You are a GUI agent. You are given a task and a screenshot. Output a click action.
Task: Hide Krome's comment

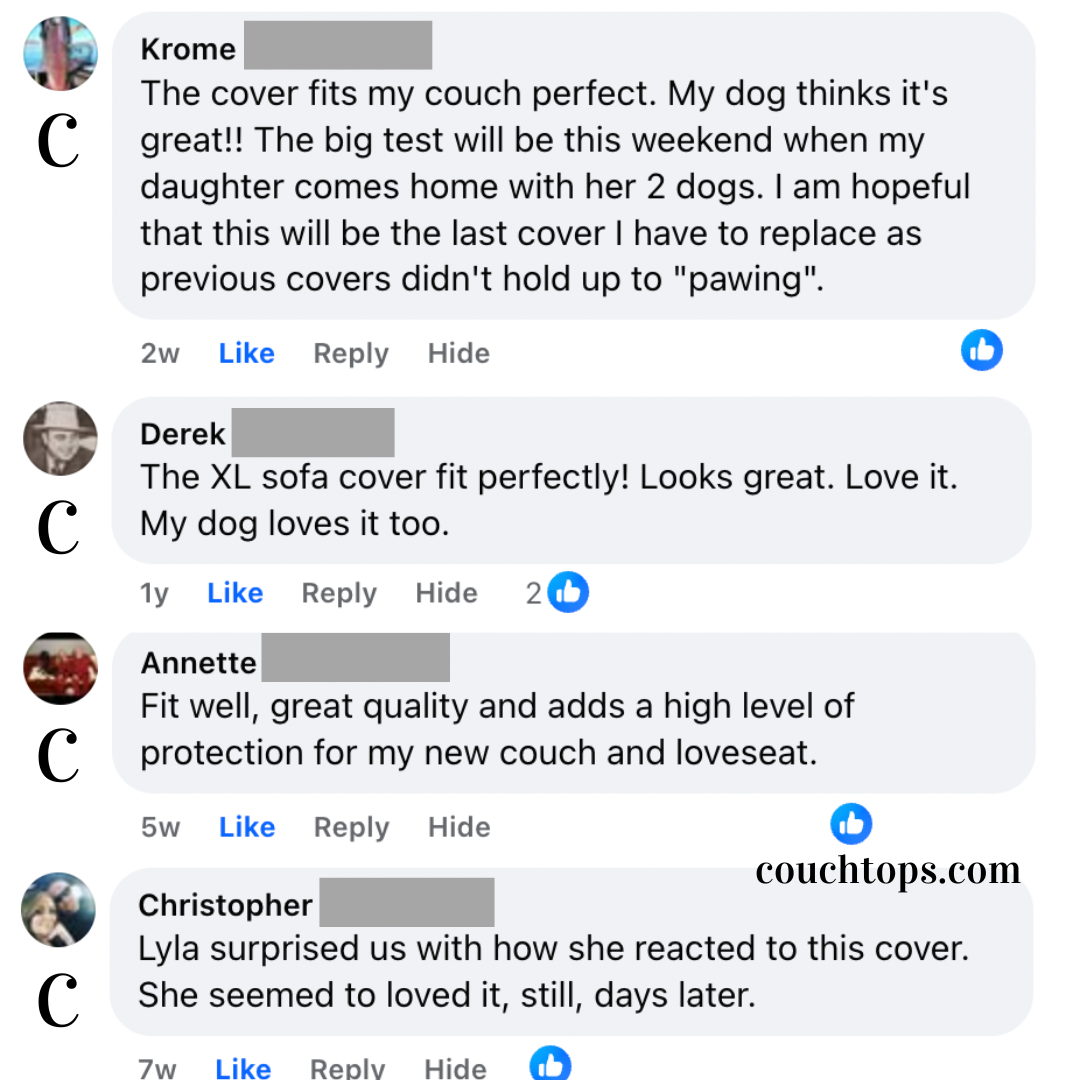(x=459, y=353)
